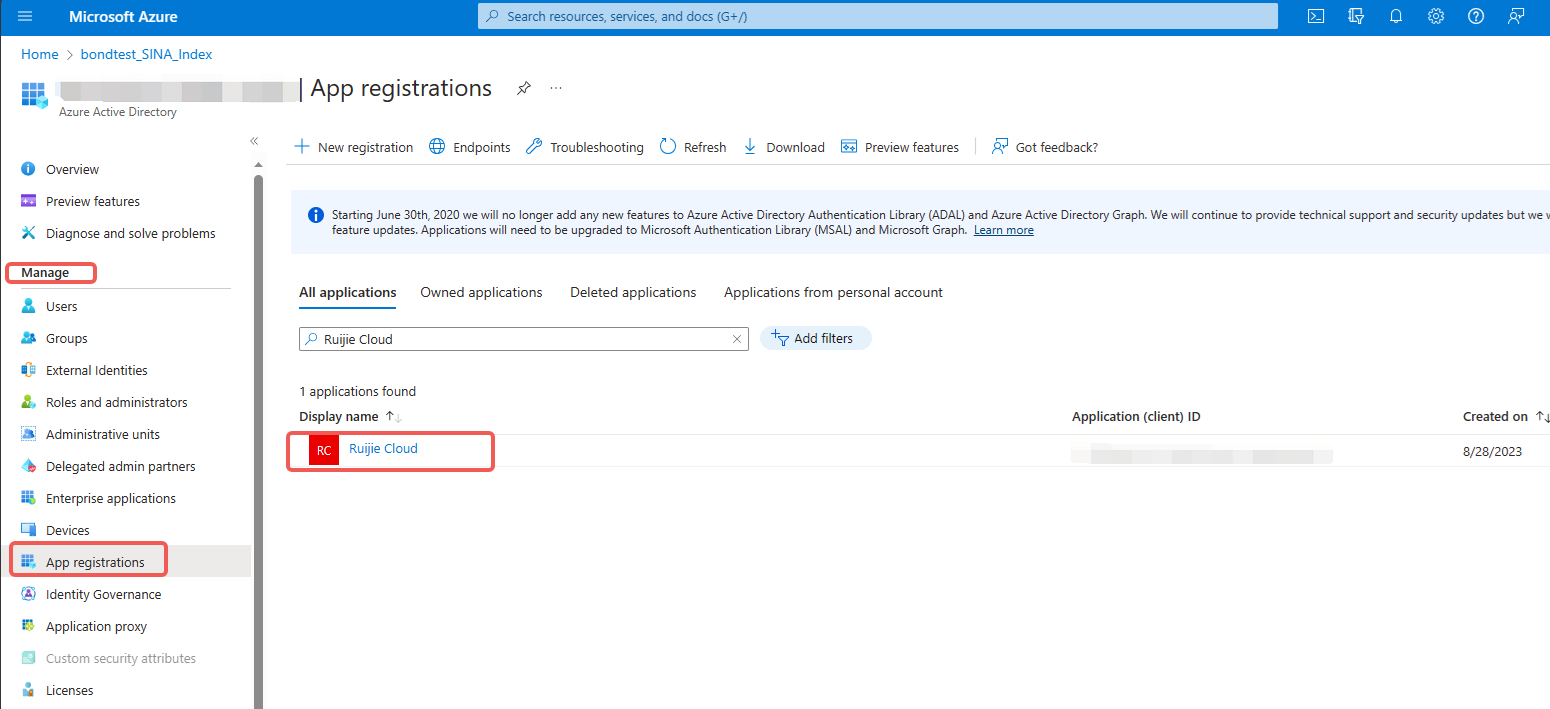This screenshot has width=1550, height=709.
Task: Switch to Owned applications tab
Action: (x=481, y=292)
